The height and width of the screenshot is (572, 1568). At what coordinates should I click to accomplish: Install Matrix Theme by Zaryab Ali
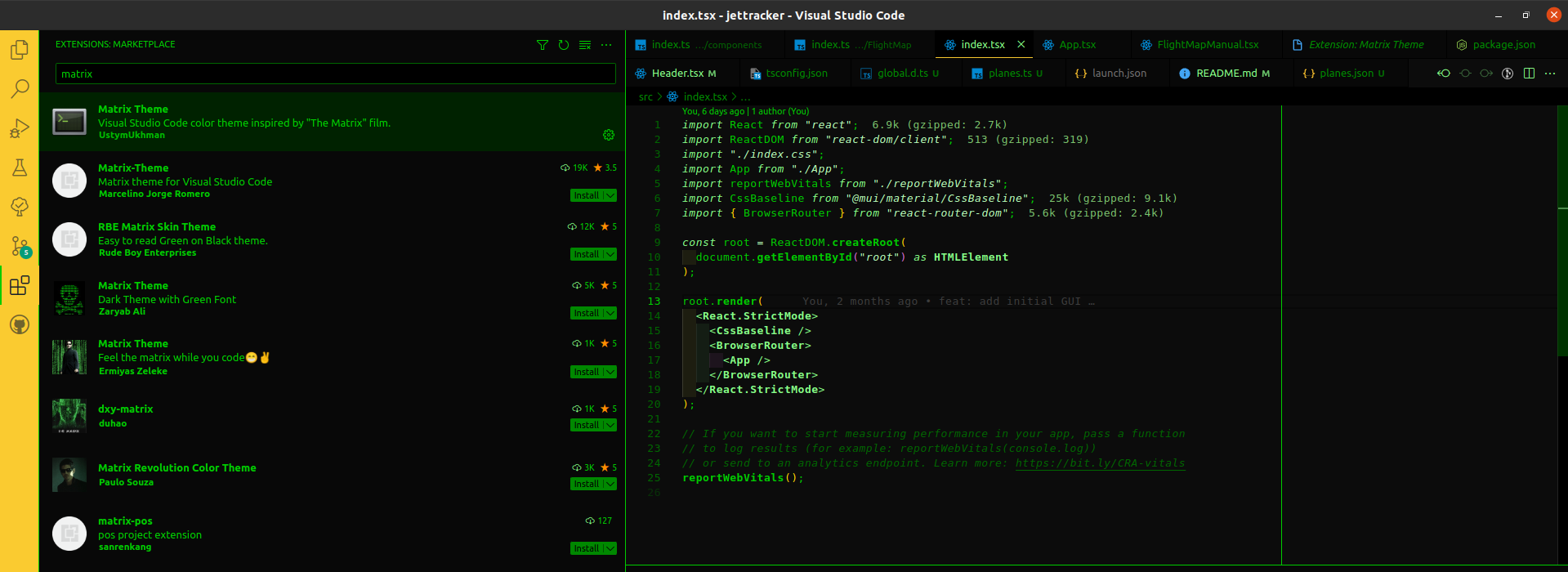[x=586, y=313]
